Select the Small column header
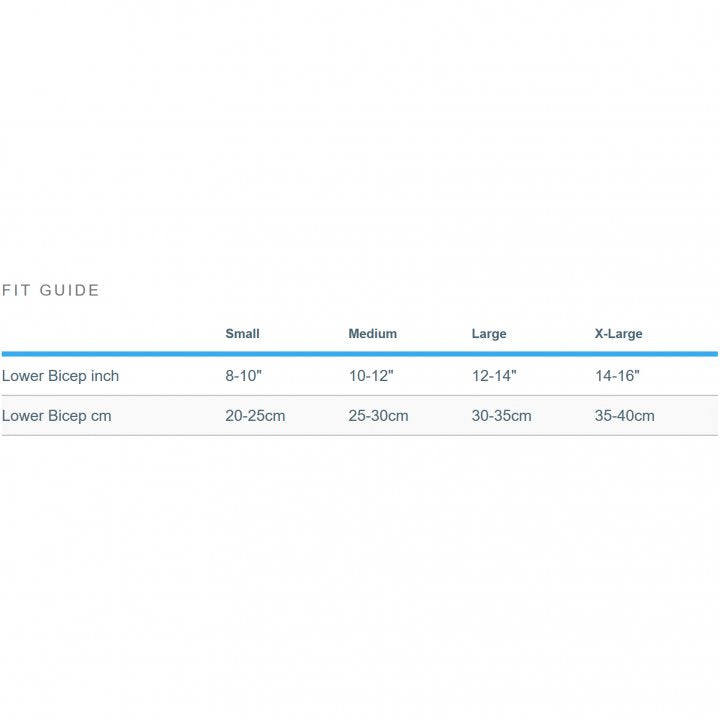Screen dimensions: 720x720 click(x=242, y=334)
